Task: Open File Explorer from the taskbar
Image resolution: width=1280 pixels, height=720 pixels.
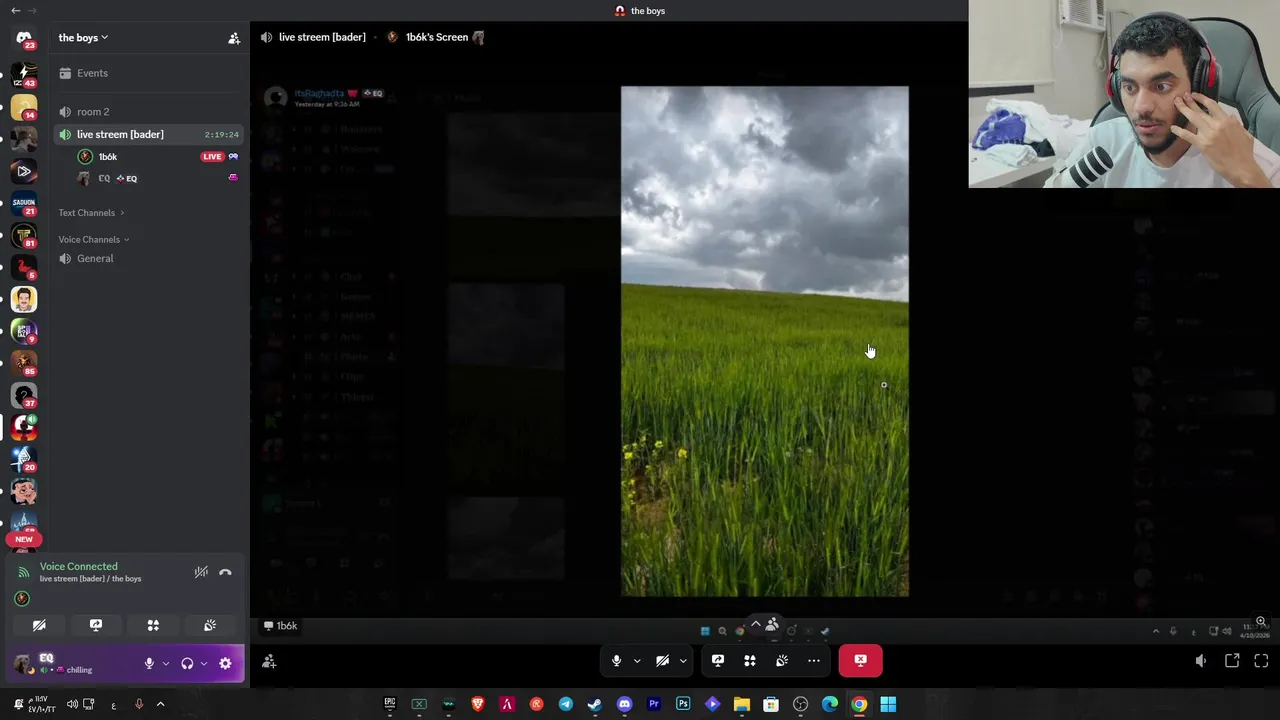Action: click(x=742, y=704)
